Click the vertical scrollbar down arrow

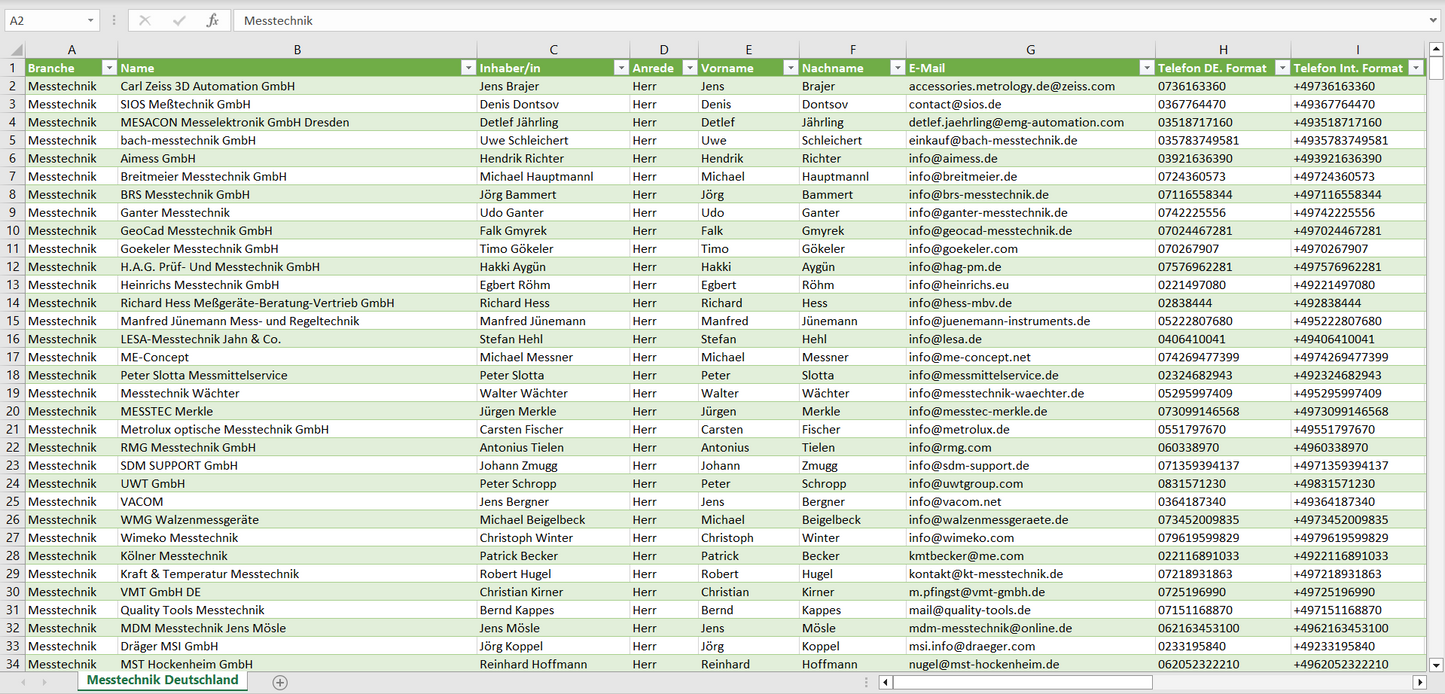(x=1436, y=664)
